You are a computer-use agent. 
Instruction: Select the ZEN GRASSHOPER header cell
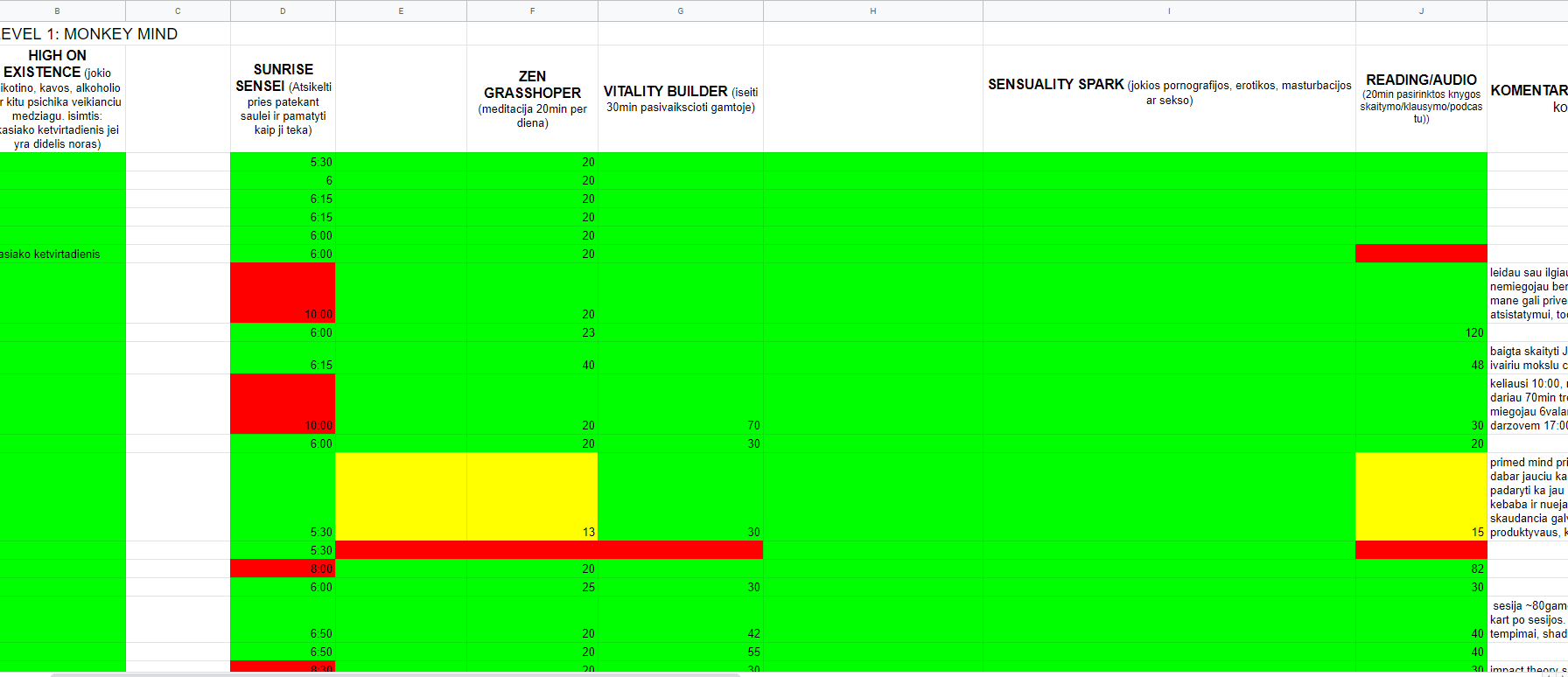click(x=532, y=99)
